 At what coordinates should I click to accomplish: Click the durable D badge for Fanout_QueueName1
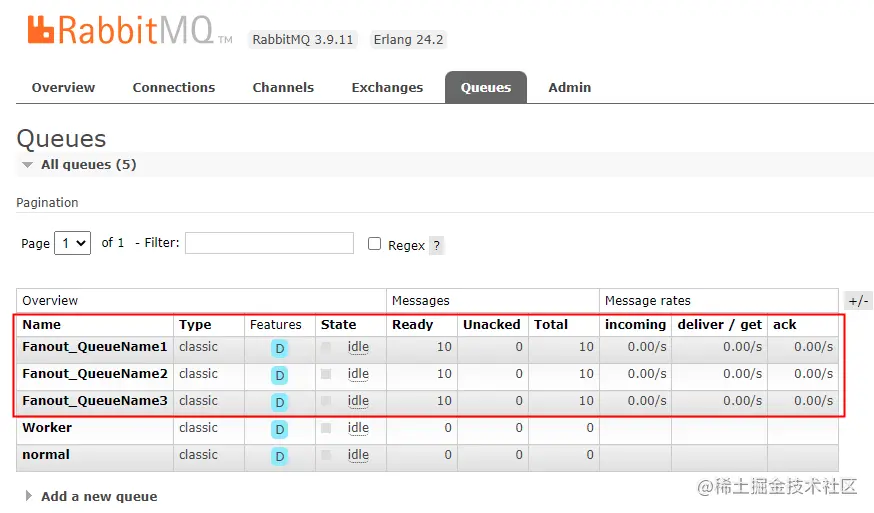tap(279, 349)
